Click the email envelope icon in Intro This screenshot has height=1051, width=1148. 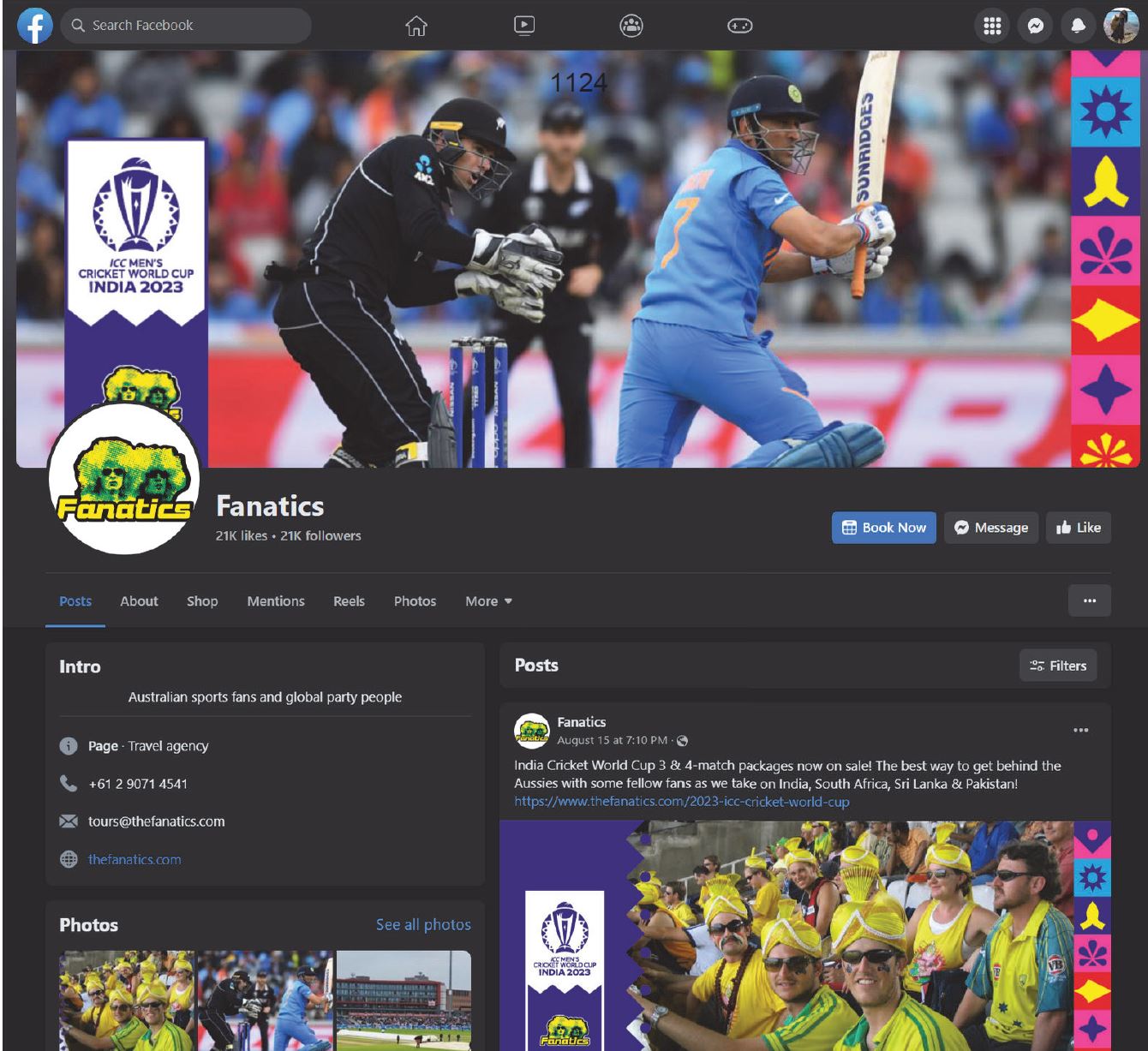pos(69,821)
